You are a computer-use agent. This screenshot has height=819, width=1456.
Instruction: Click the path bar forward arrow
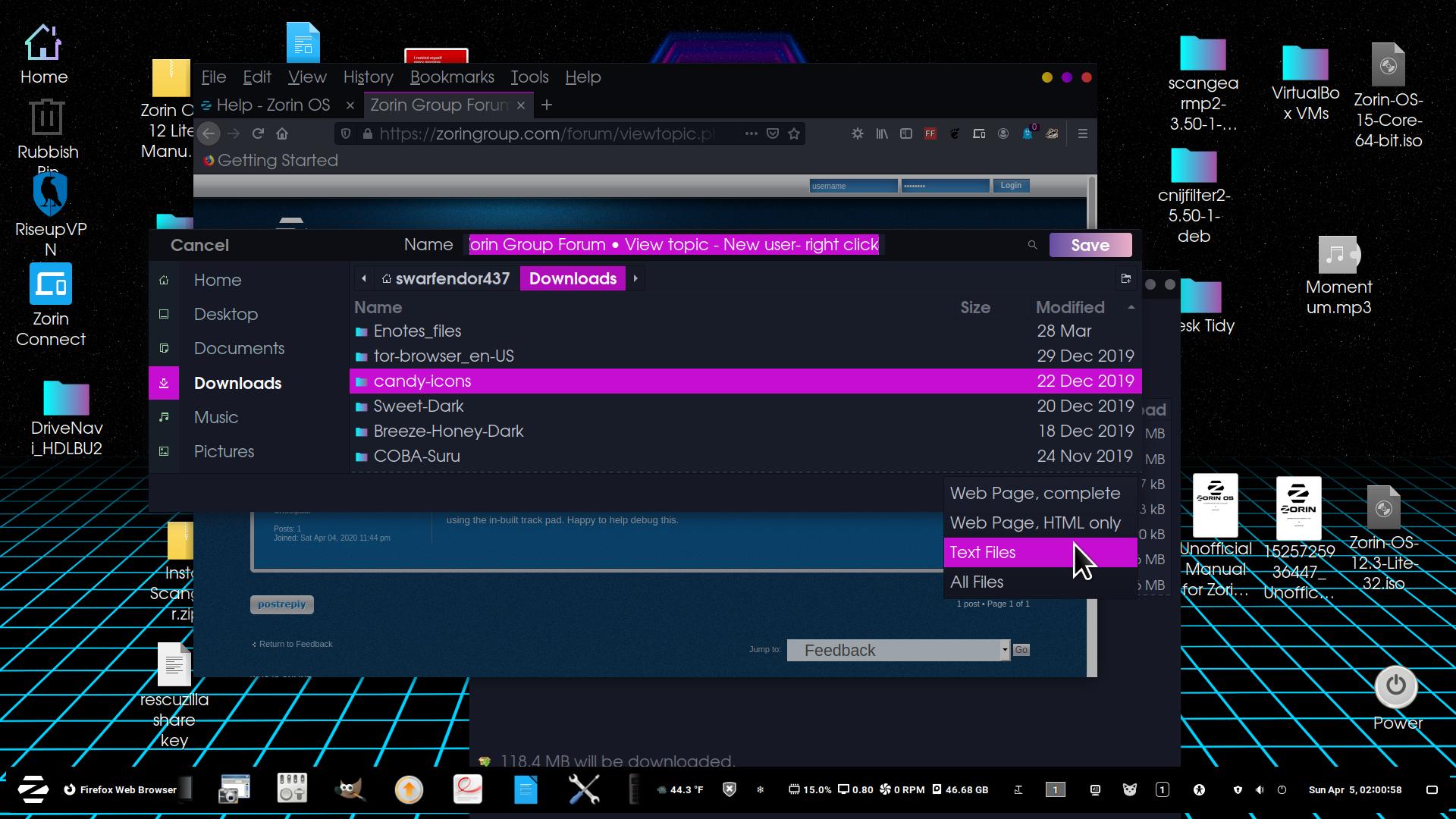click(x=635, y=278)
